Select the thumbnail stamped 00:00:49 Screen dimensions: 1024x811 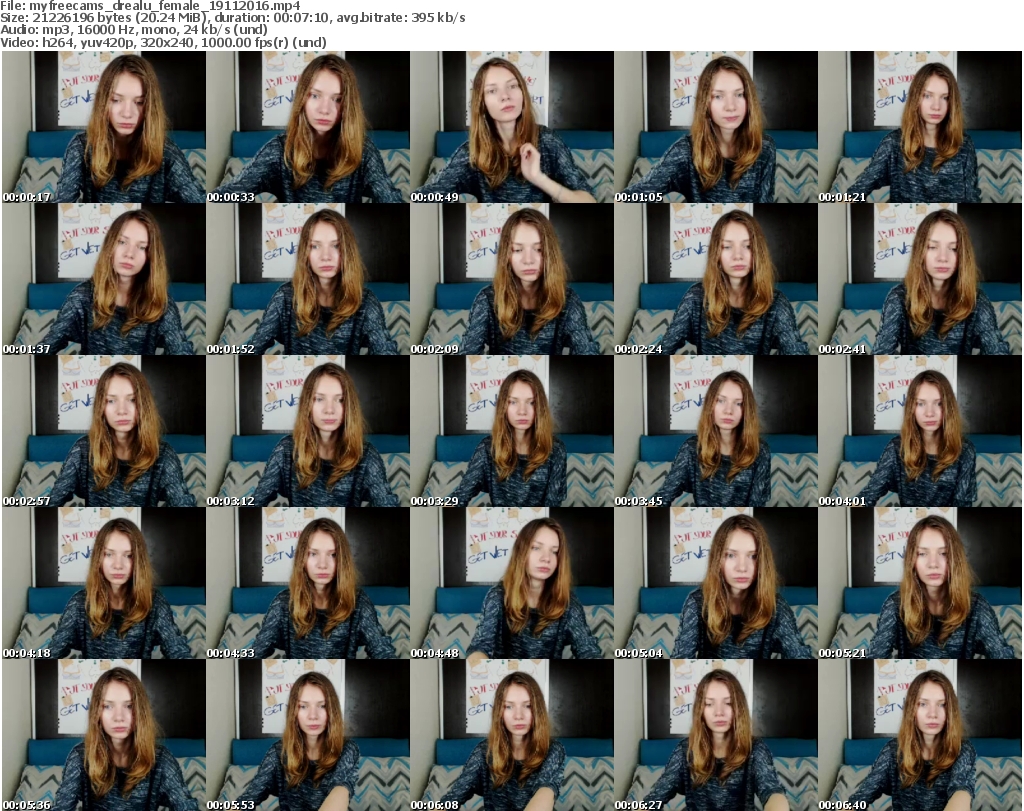pyautogui.click(x=512, y=127)
